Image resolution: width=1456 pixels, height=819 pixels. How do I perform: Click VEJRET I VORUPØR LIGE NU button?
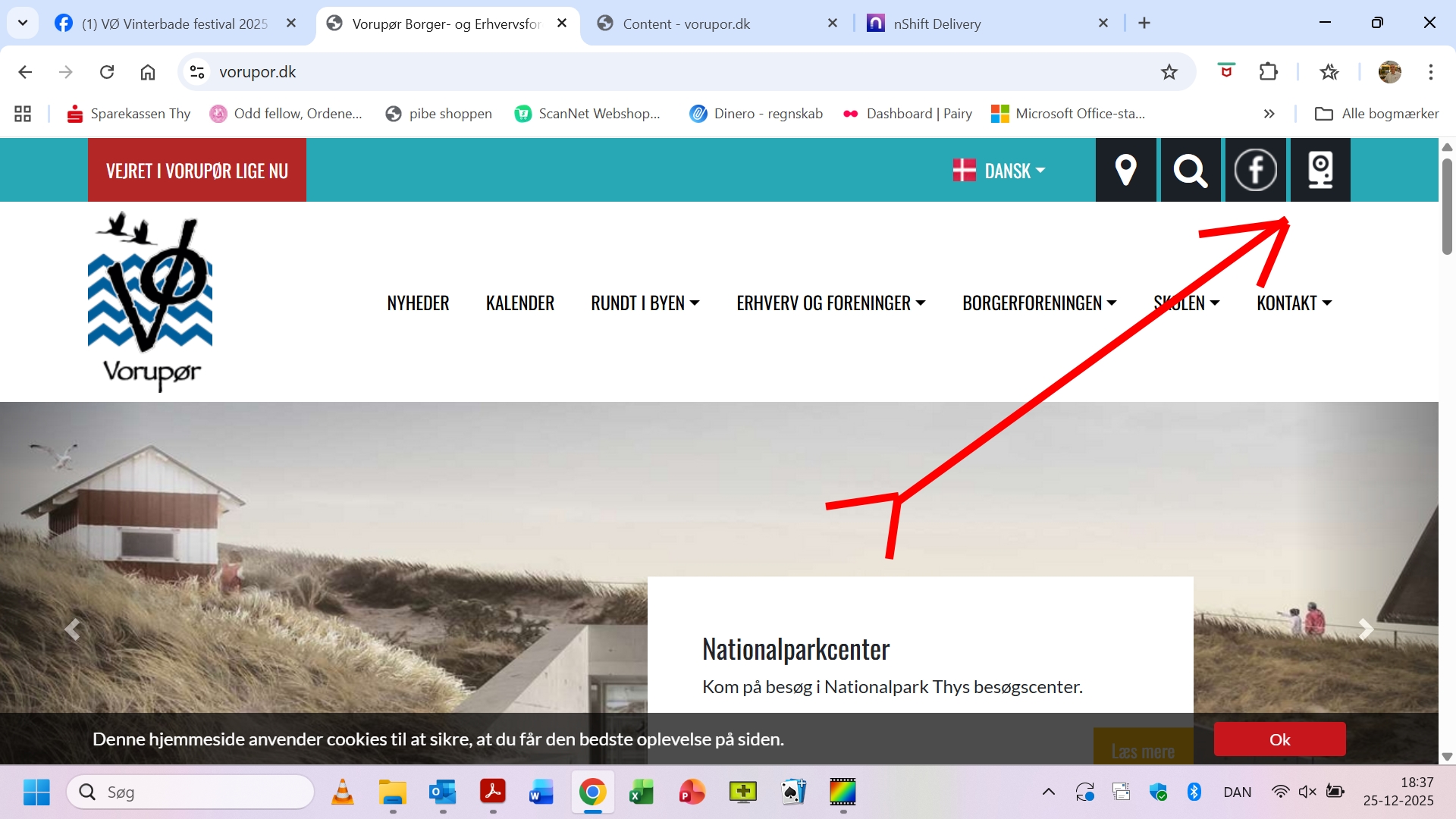tap(197, 171)
